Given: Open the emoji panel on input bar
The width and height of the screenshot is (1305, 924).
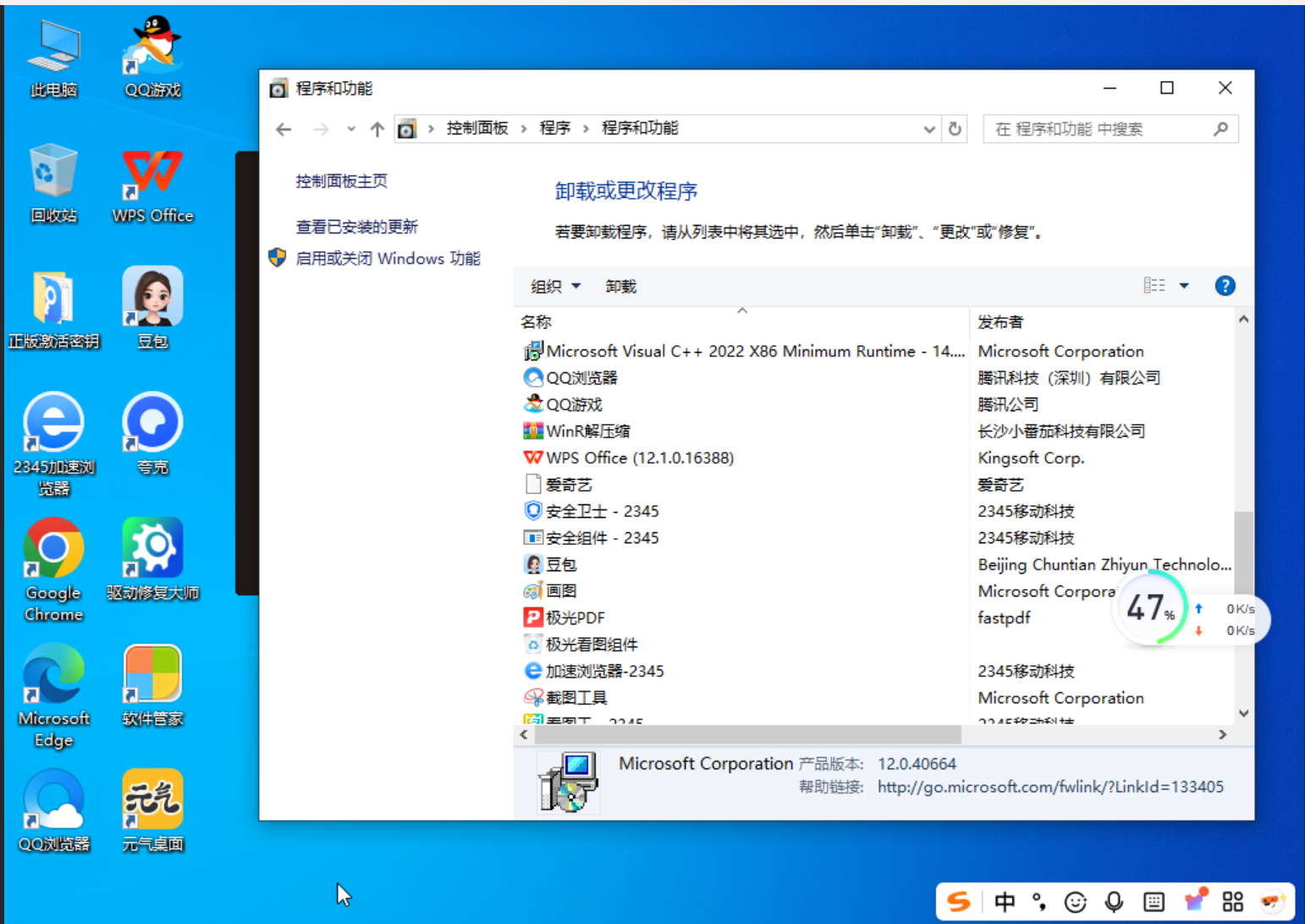Looking at the screenshot, I should (x=1076, y=903).
